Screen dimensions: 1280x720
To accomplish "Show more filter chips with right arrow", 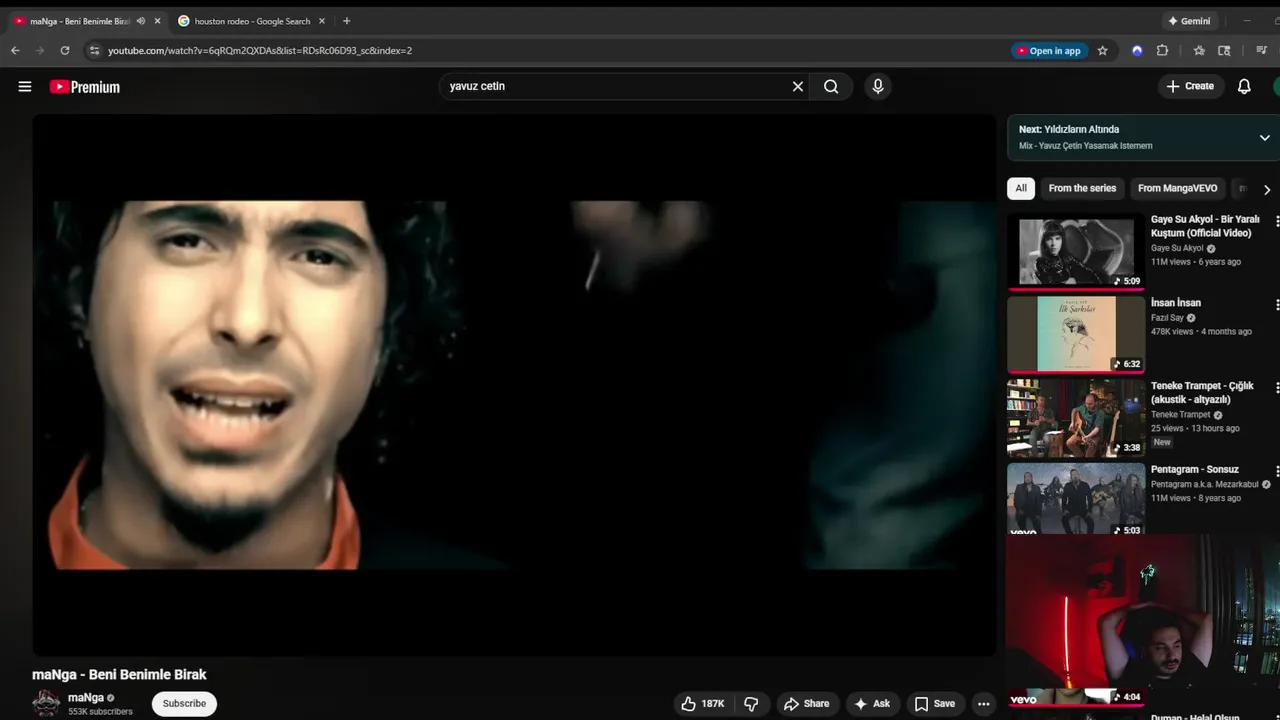I will coord(1267,189).
